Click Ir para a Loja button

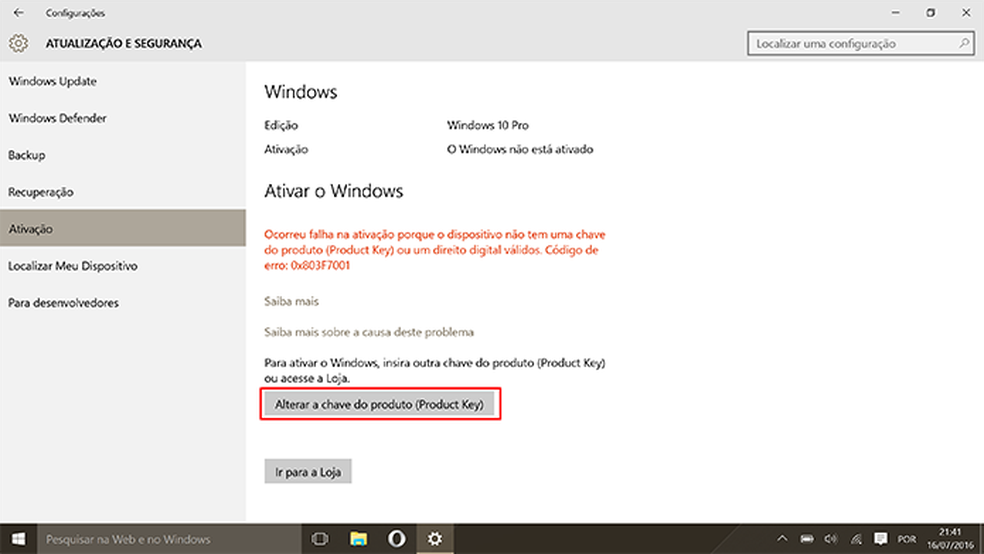[308, 472]
